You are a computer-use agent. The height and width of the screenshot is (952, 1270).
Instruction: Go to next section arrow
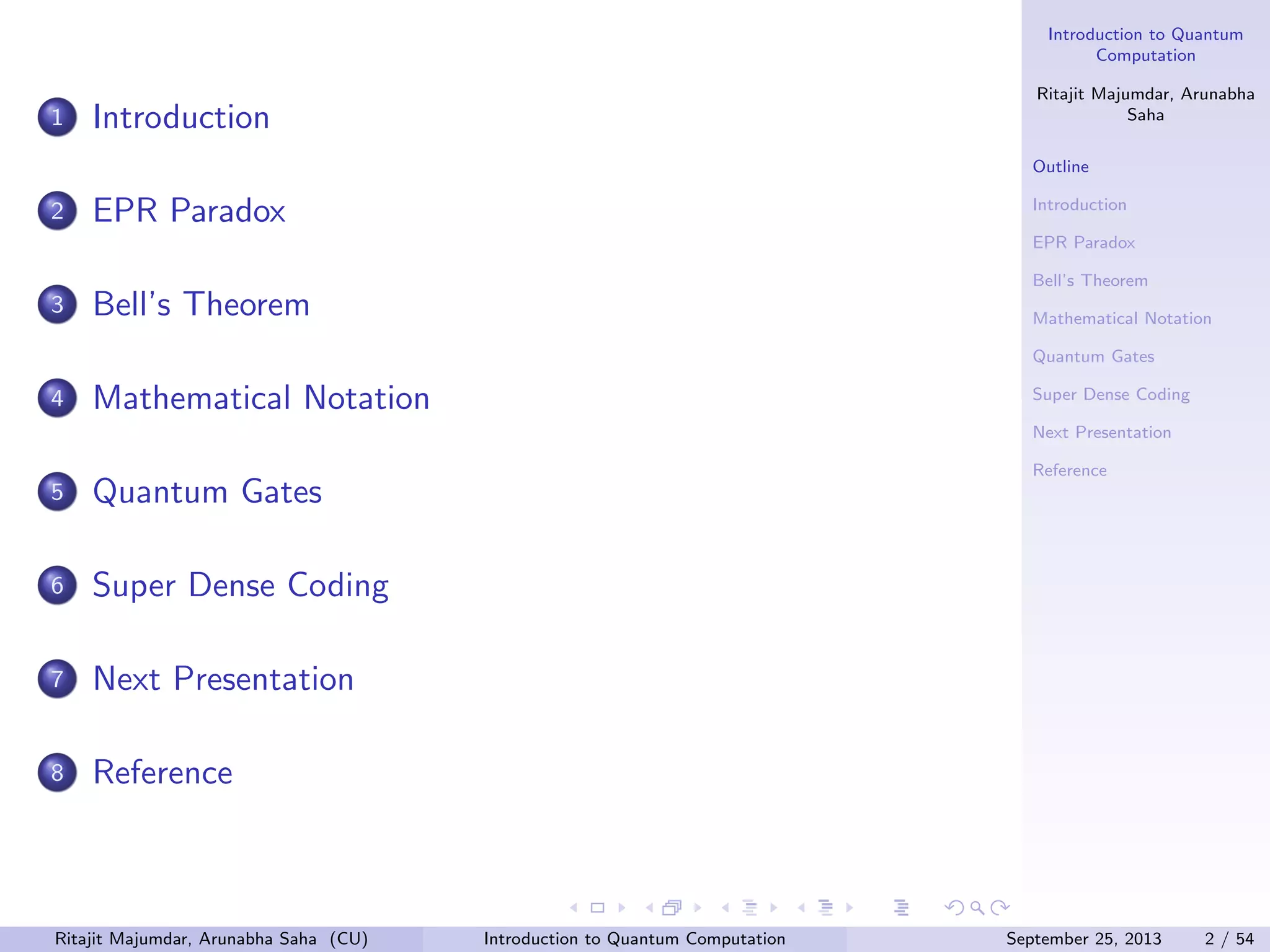tap(850, 907)
